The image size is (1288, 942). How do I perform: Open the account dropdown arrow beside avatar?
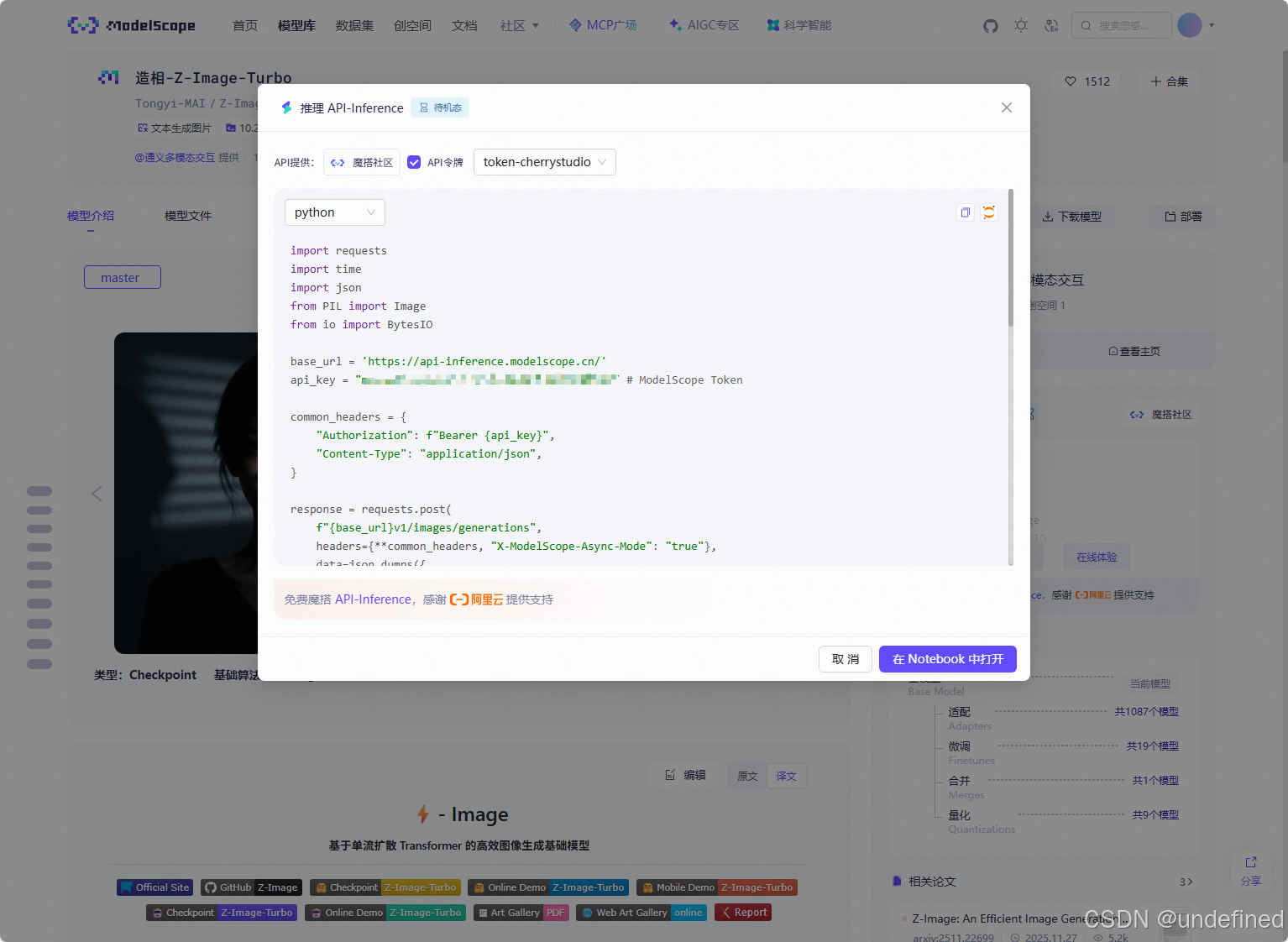[1212, 25]
